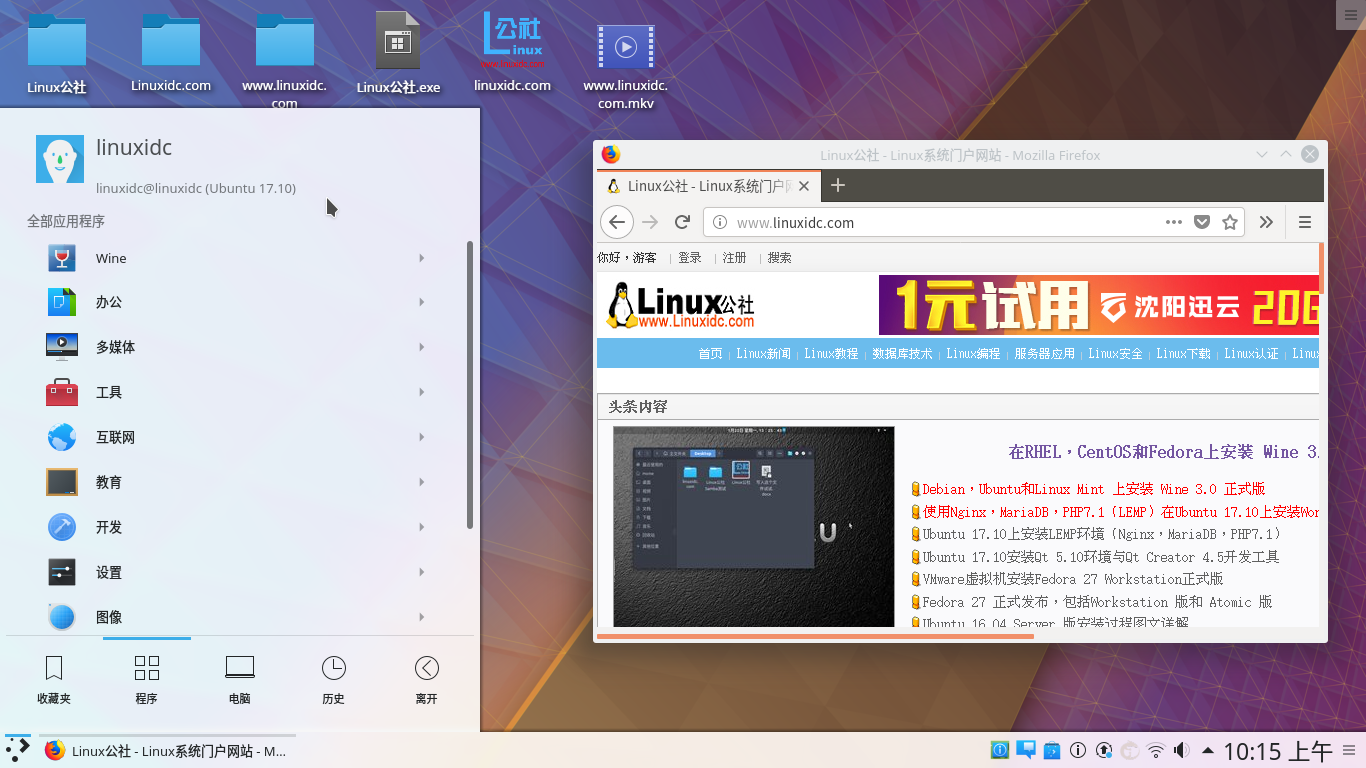Open the Linux新闻 nav link
The width and height of the screenshot is (1366, 768).
coord(764,354)
